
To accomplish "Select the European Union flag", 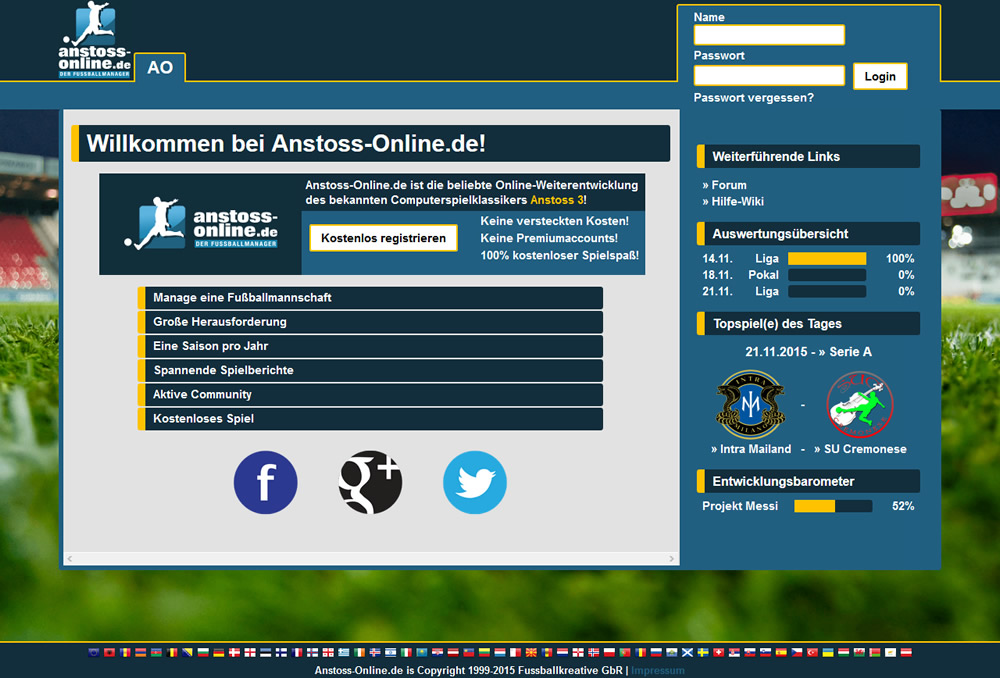I will click(94, 652).
